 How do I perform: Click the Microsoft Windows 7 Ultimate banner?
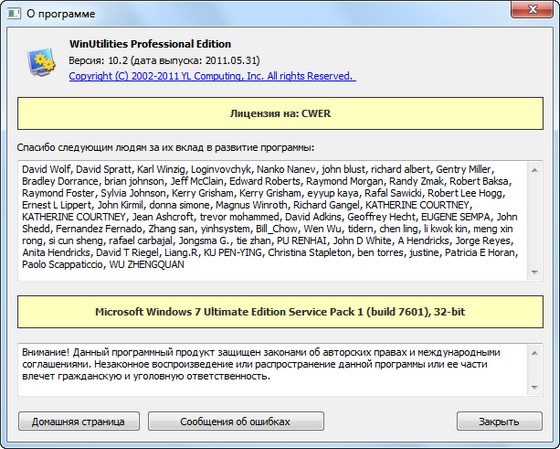[x=280, y=312]
